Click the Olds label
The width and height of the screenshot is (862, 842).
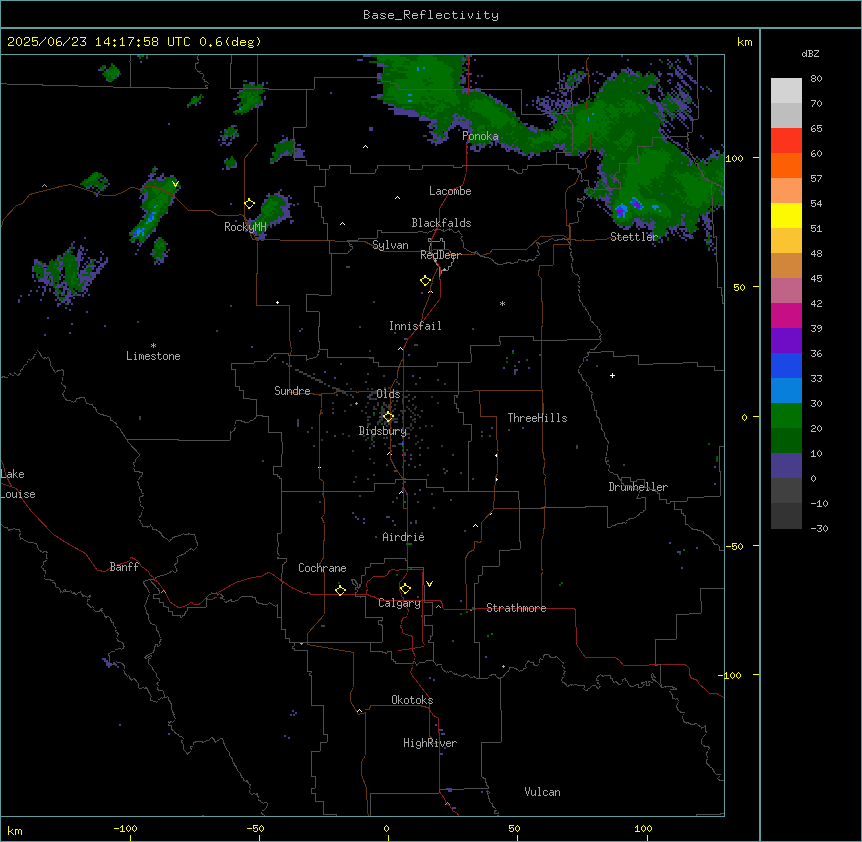(388, 394)
